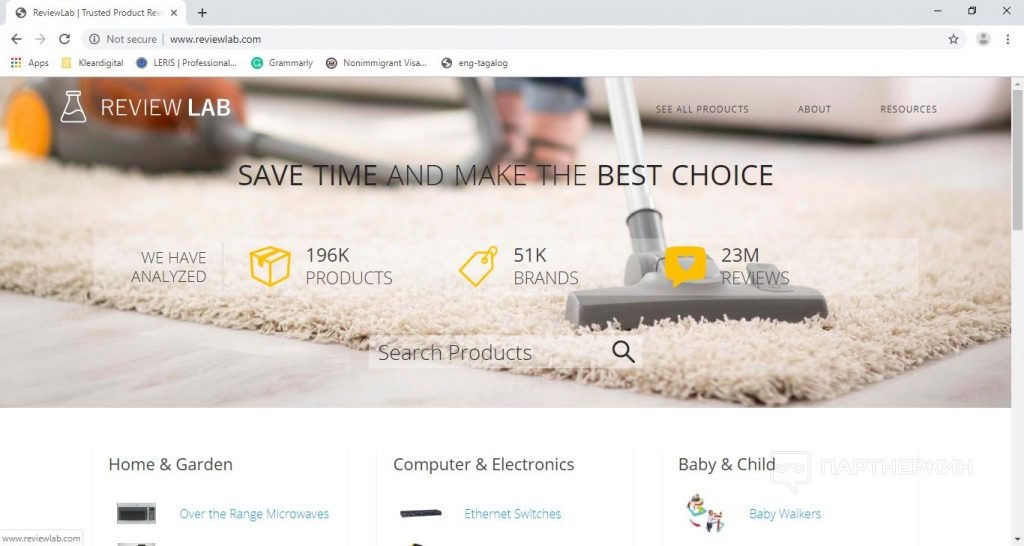Bookmark this page with the star icon
Viewport: 1024px width, 546px height.
(953, 39)
